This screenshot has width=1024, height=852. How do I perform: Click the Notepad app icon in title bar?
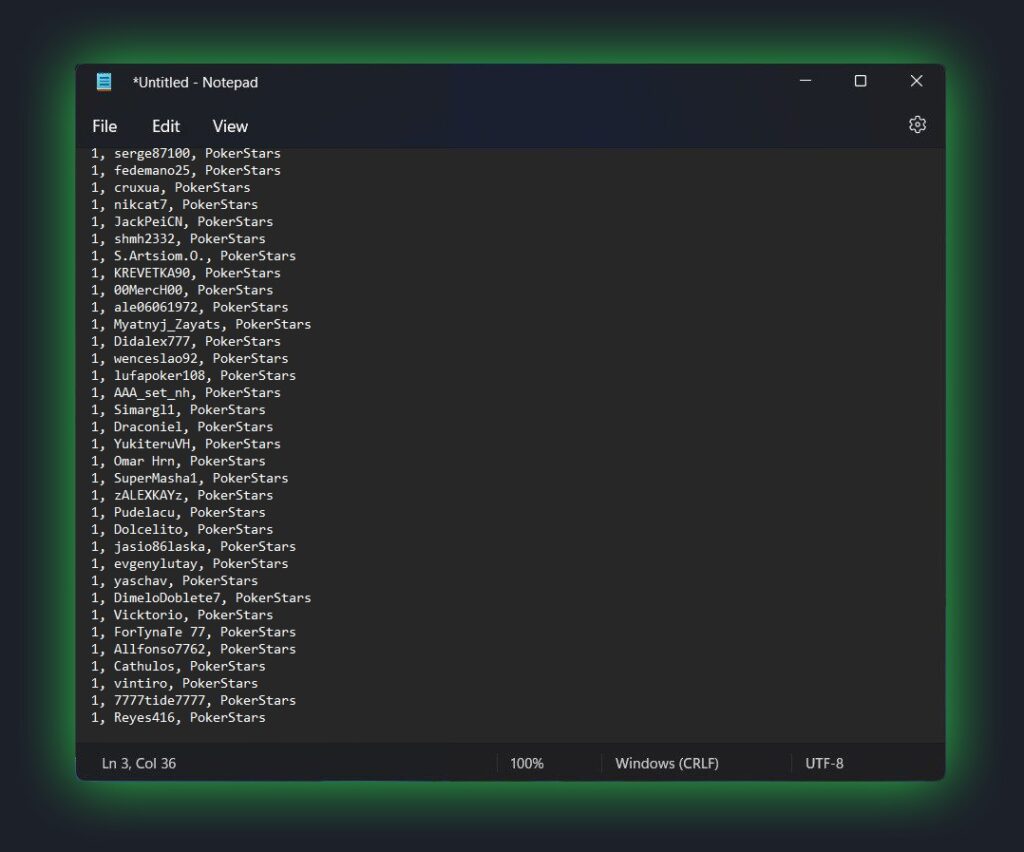point(104,82)
